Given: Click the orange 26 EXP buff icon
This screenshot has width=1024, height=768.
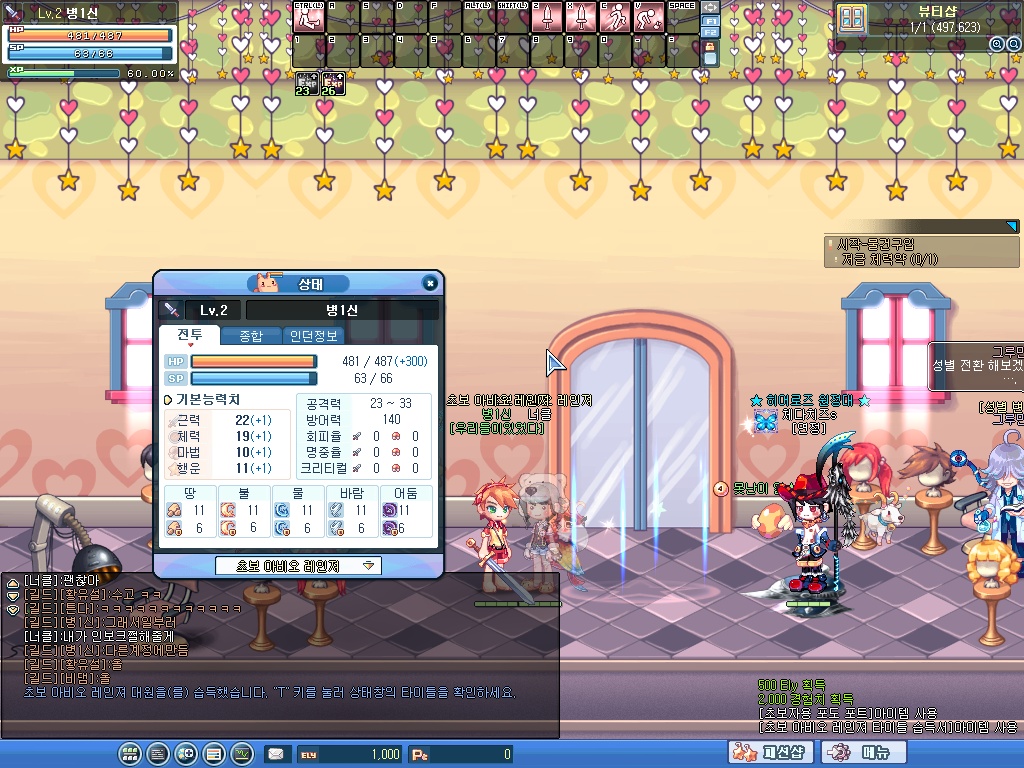Looking at the screenshot, I should [333, 84].
